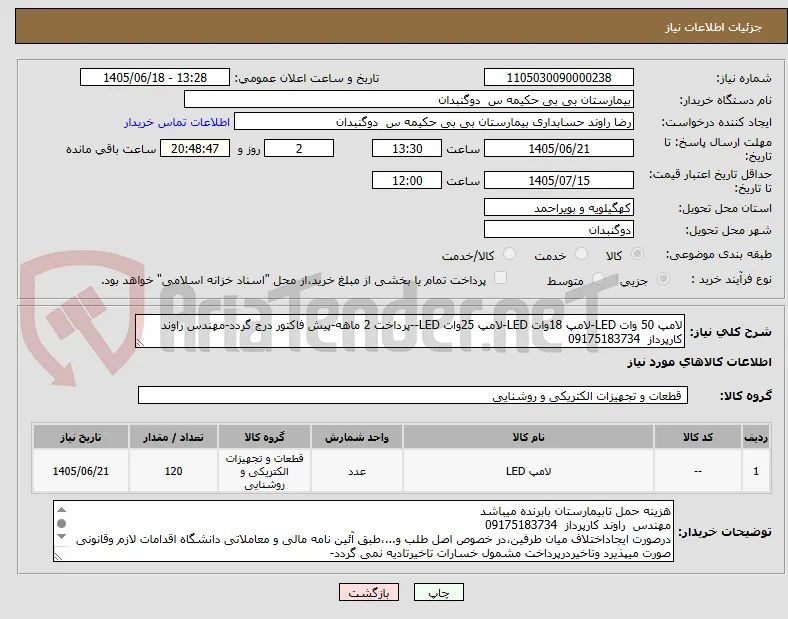Open اطلاعات تماس خریدار contact link

177,122
